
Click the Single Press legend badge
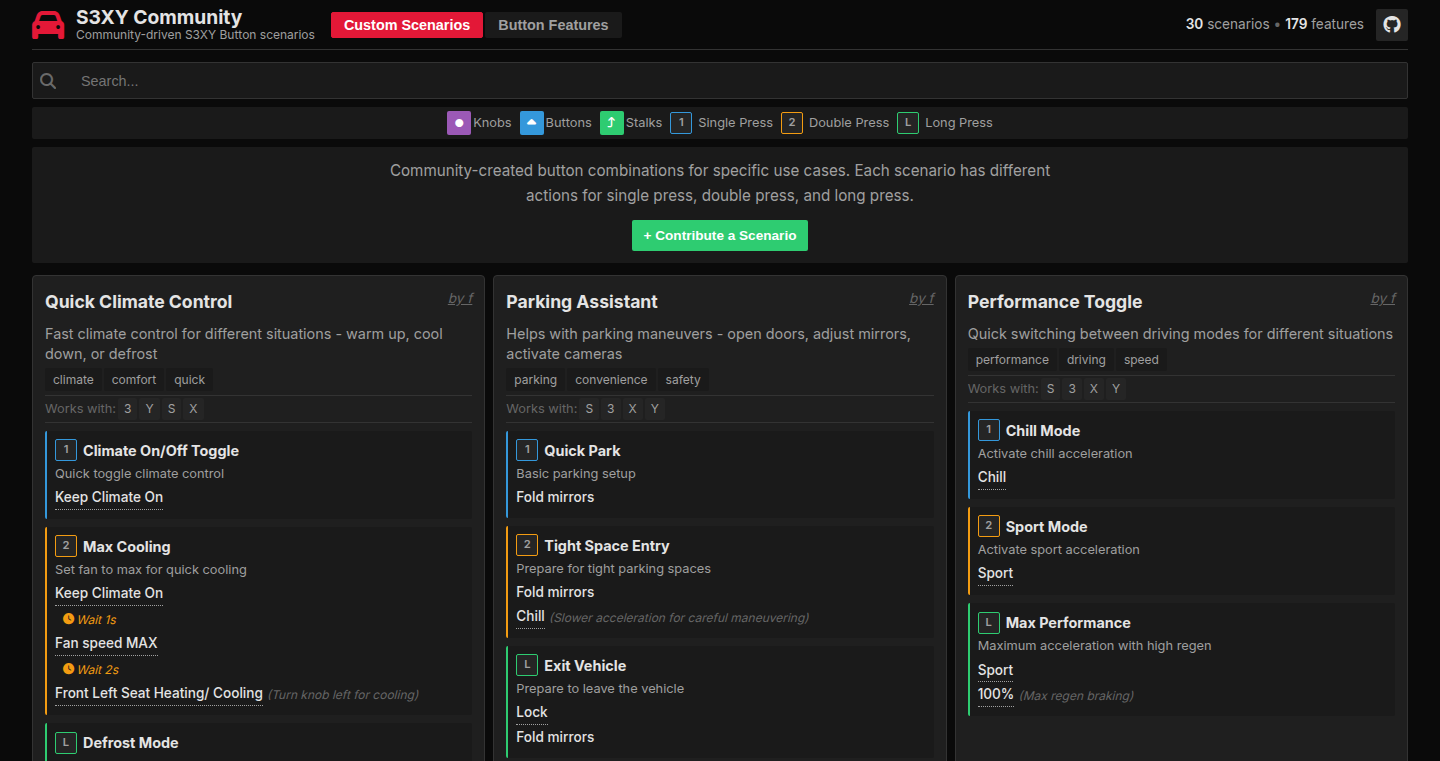tap(681, 123)
